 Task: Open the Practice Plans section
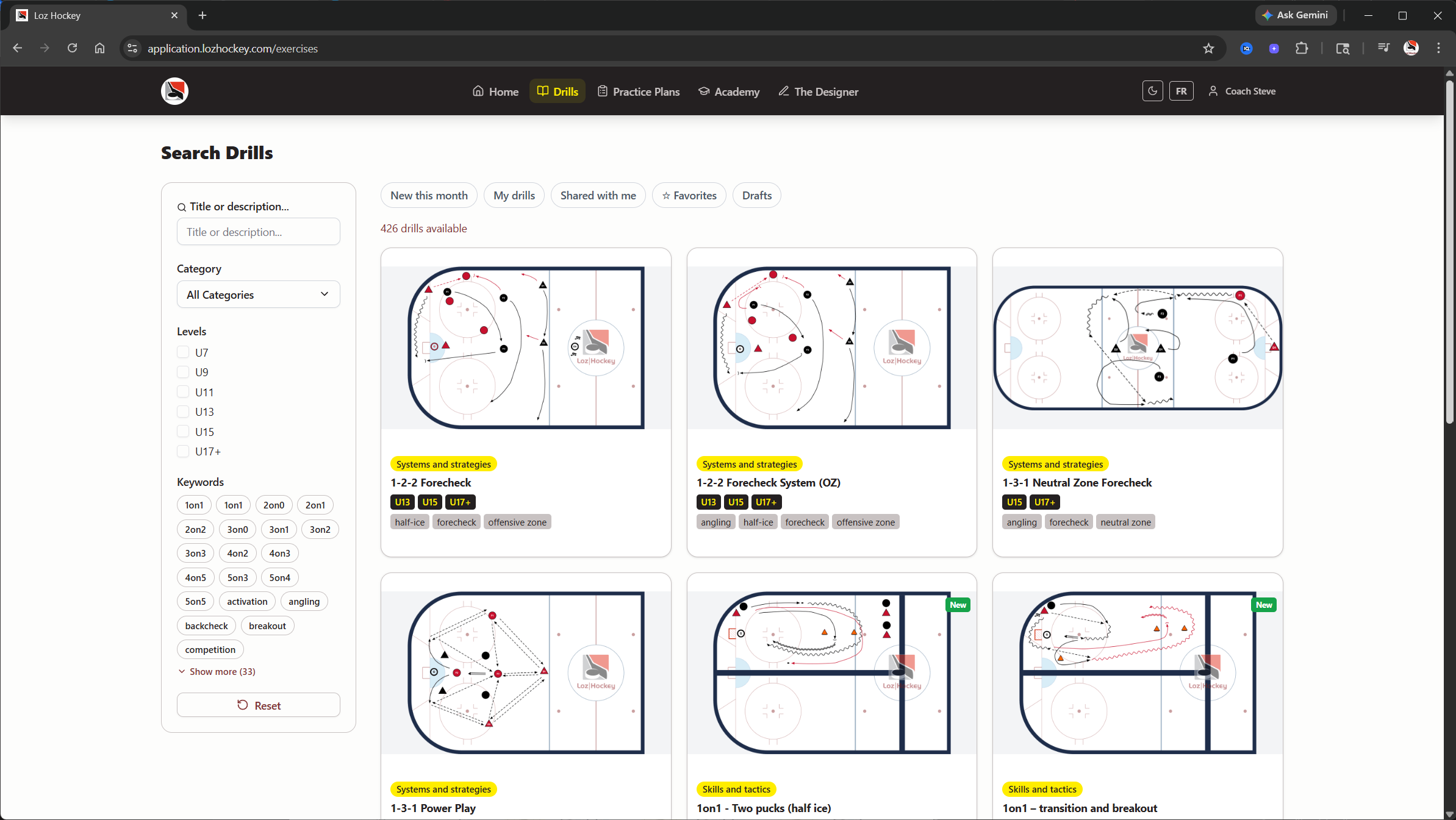click(637, 91)
